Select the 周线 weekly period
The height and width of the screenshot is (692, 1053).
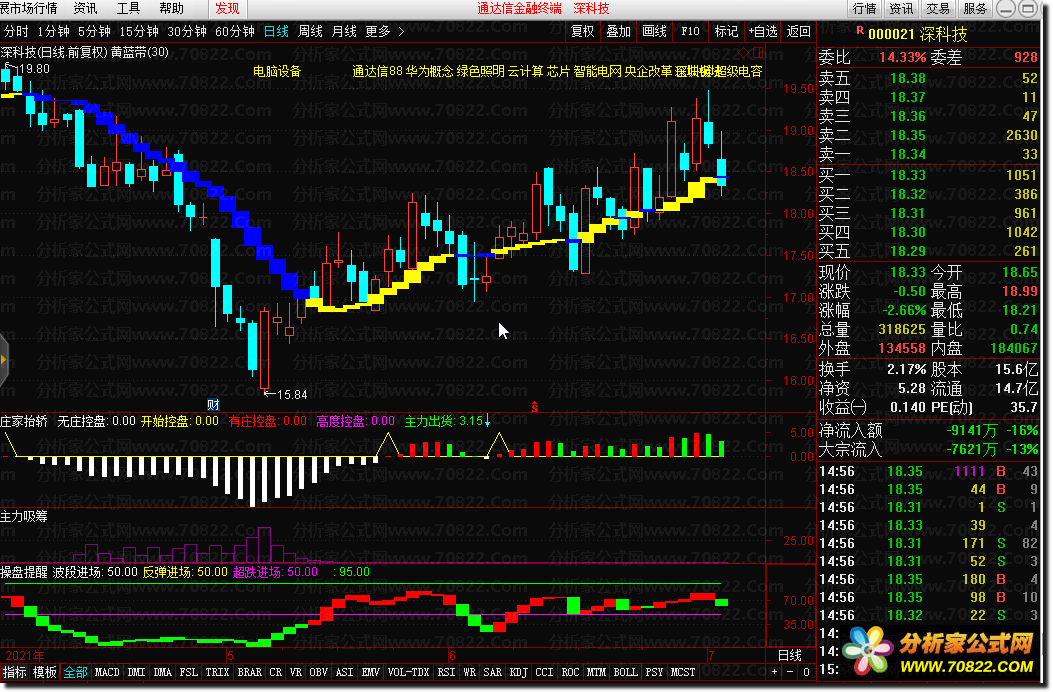point(310,32)
